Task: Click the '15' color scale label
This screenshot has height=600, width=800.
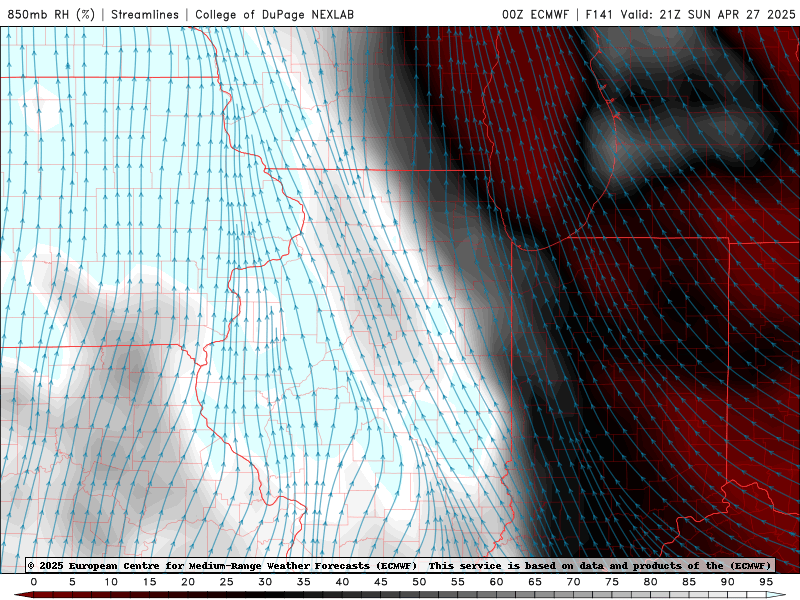Action: (149, 582)
